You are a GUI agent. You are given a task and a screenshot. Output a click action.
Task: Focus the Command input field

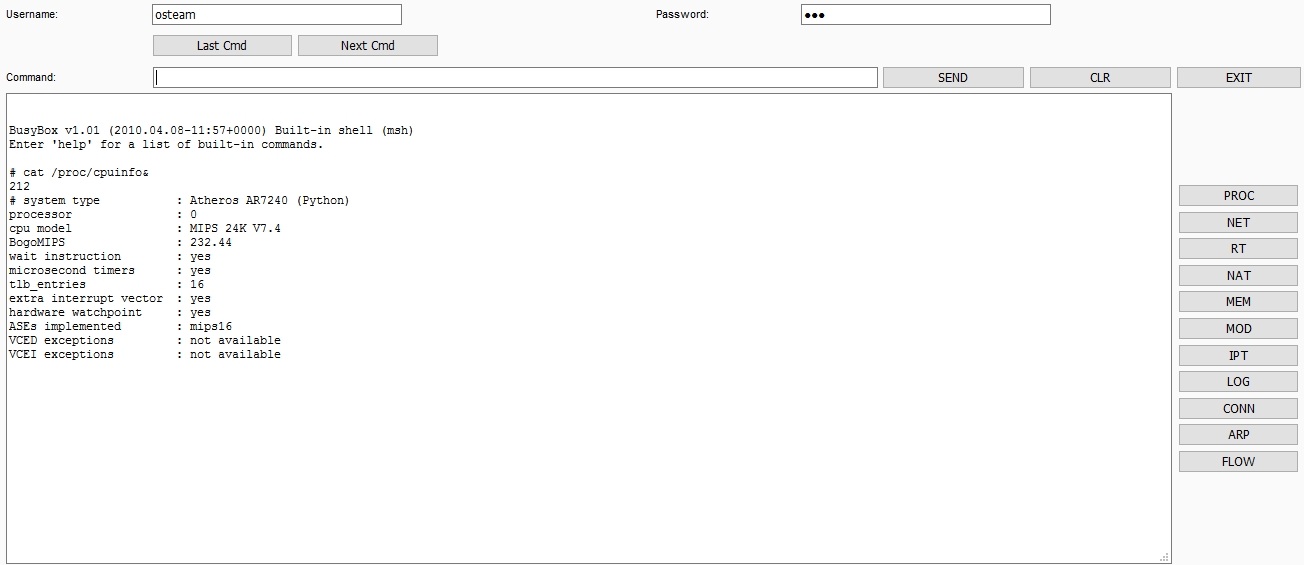515,78
